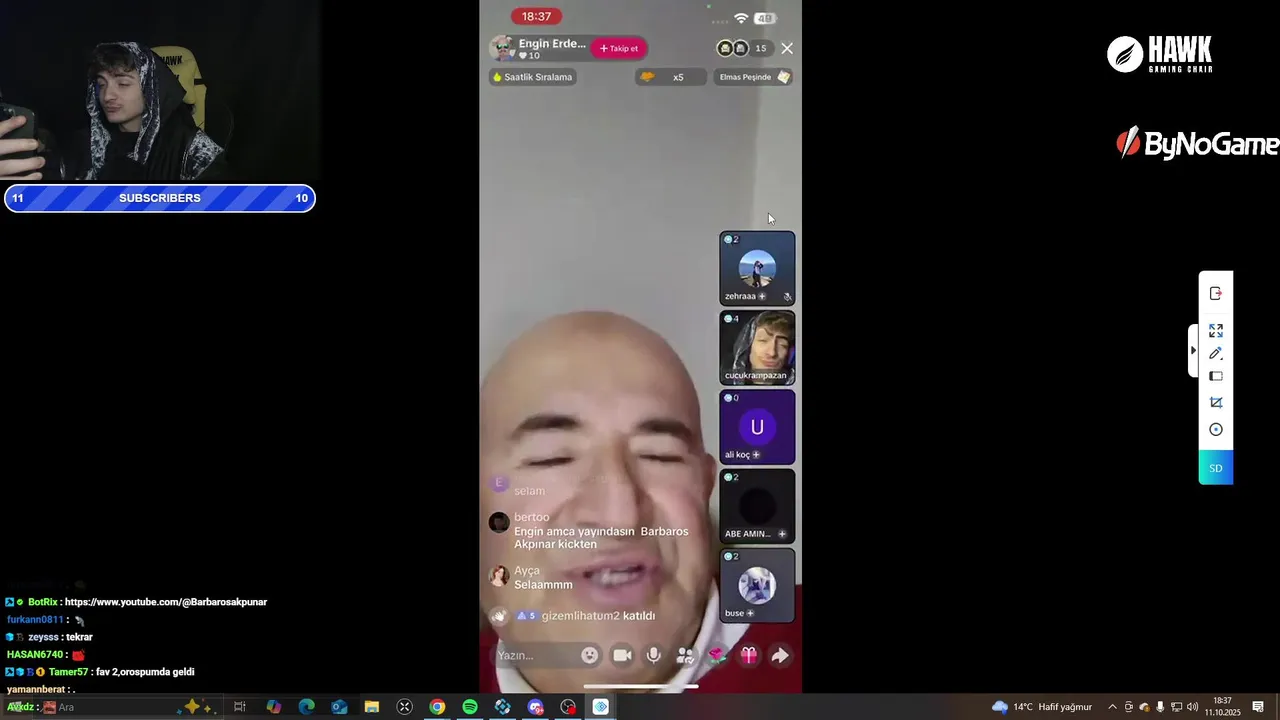Click the Windows search box 'Ara'
Screen dimensions: 1280x720
(x=130, y=707)
